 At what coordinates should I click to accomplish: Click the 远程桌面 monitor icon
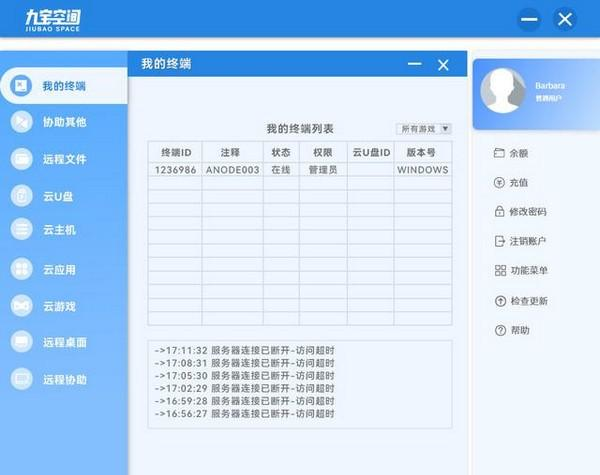coord(21,342)
